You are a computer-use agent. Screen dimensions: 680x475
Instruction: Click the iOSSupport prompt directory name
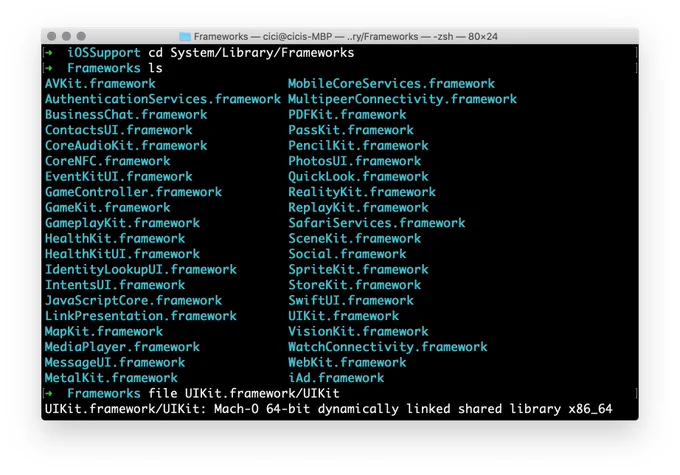coord(104,53)
